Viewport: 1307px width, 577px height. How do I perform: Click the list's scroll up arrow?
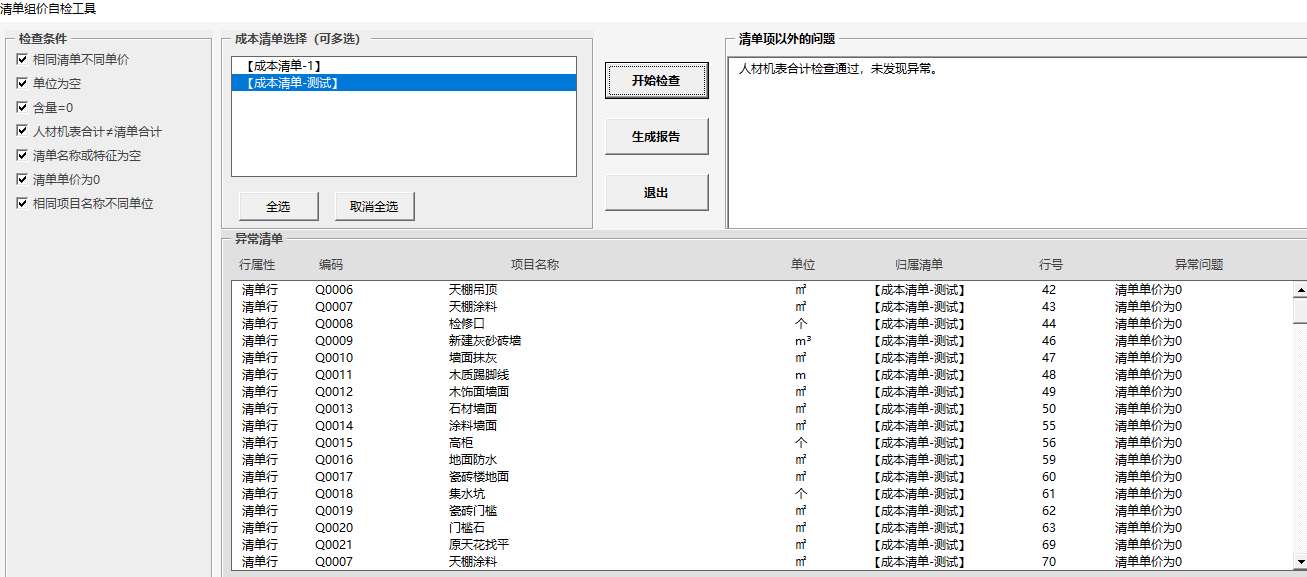(1299, 290)
